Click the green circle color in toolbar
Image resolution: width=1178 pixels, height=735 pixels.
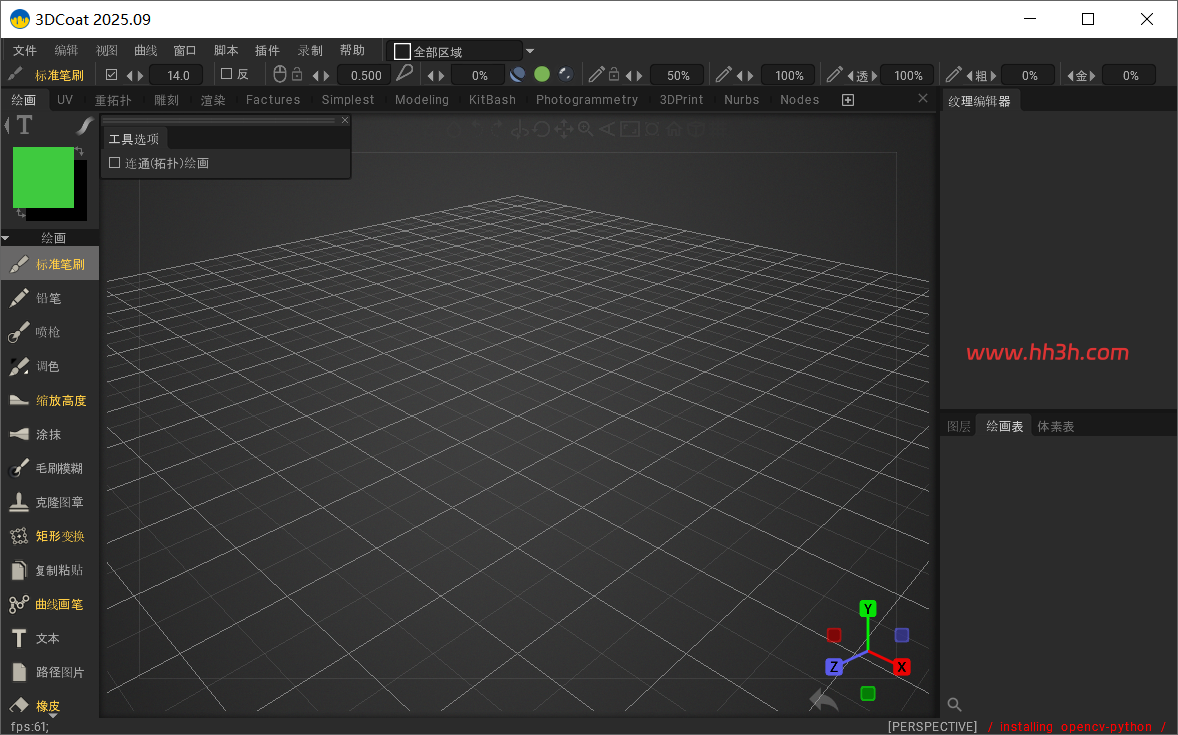click(x=542, y=74)
